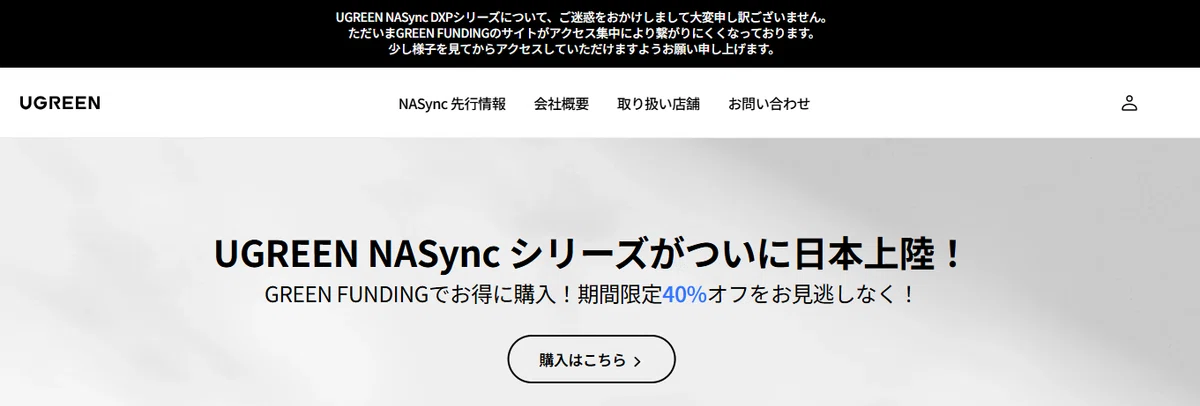Click the banner line 少し様子を見てからアクセス
This screenshot has height=406, width=1200.
click(582, 49)
